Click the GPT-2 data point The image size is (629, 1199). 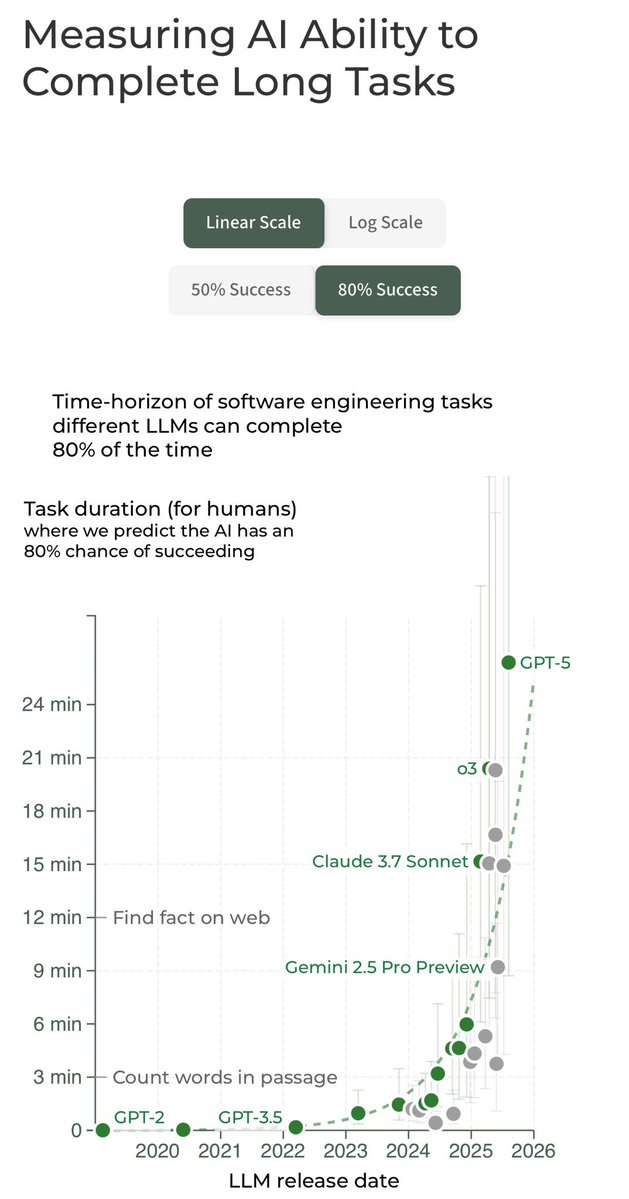(102, 1130)
